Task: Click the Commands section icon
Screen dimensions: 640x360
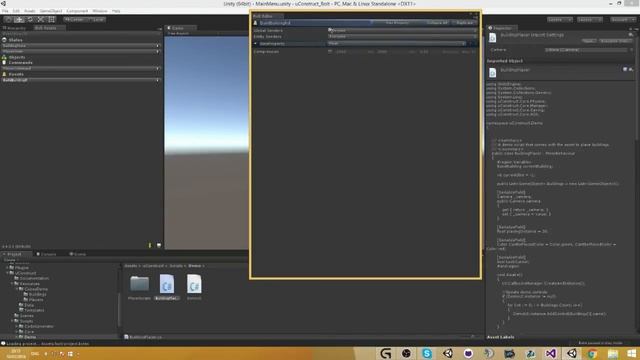Action: tap(4, 62)
